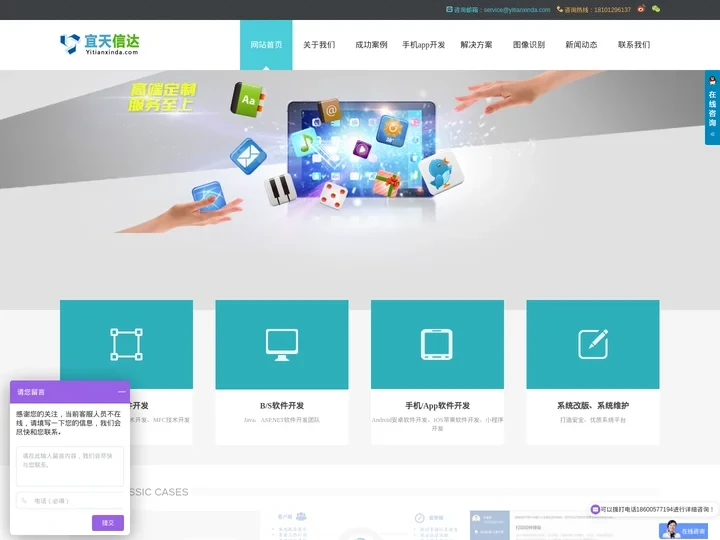Viewport: 720px width, 540px height.
Task: Click the phone 18600577194 consultation notice
Action: [652, 509]
